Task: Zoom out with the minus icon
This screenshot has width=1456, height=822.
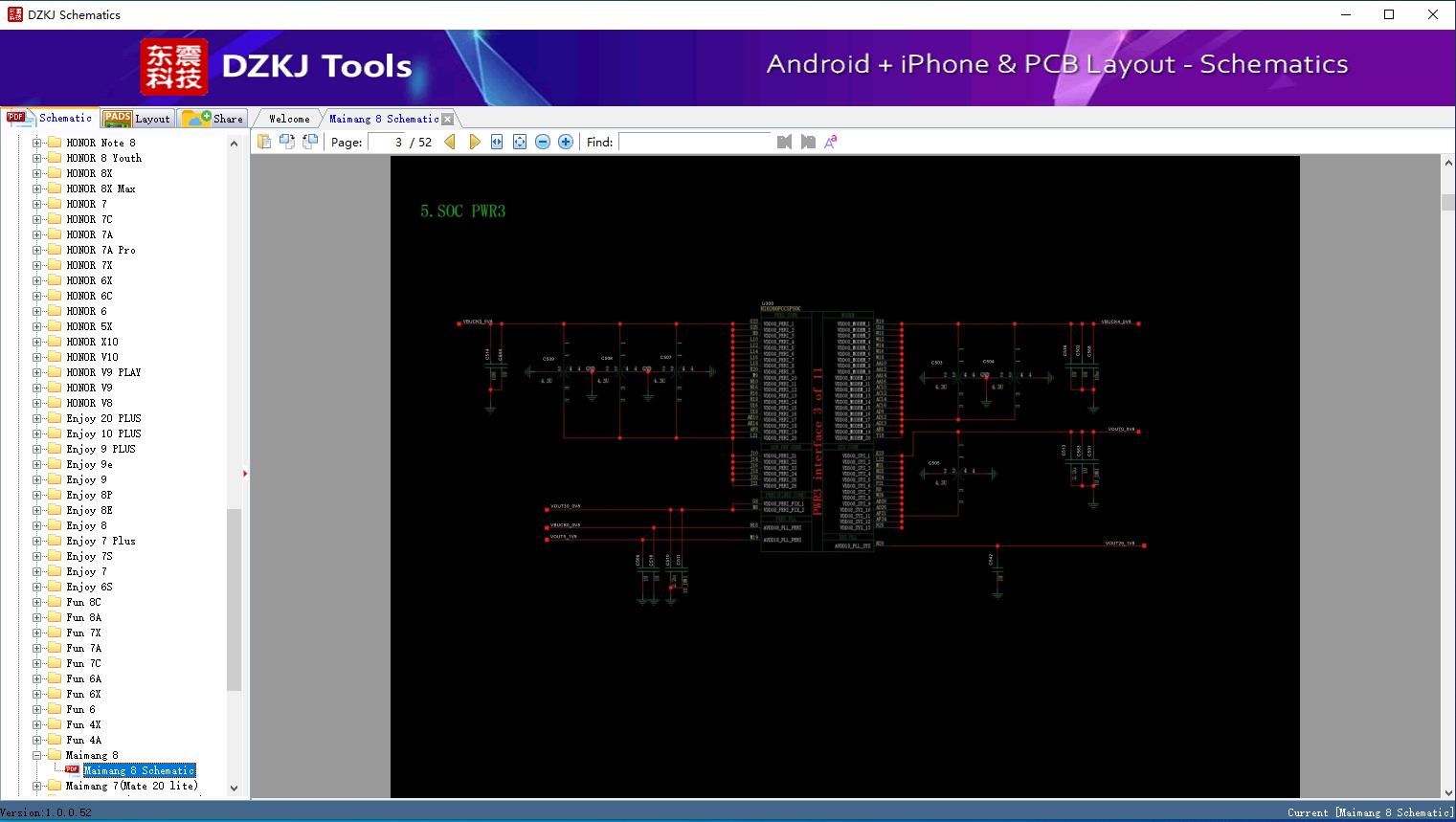Action: pyautogui.click(x=543, y=142)
